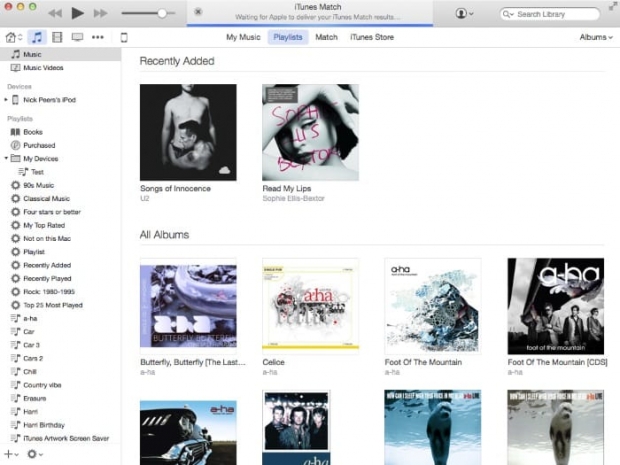Open the Songs of Innocence album cover
The width and height of the screenshot is (620, 465).
coord(188,132)
